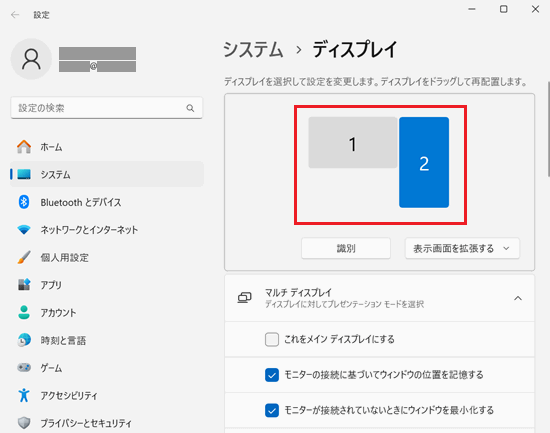Open アプリ settings page
The image size is (550, 433).
107,285
